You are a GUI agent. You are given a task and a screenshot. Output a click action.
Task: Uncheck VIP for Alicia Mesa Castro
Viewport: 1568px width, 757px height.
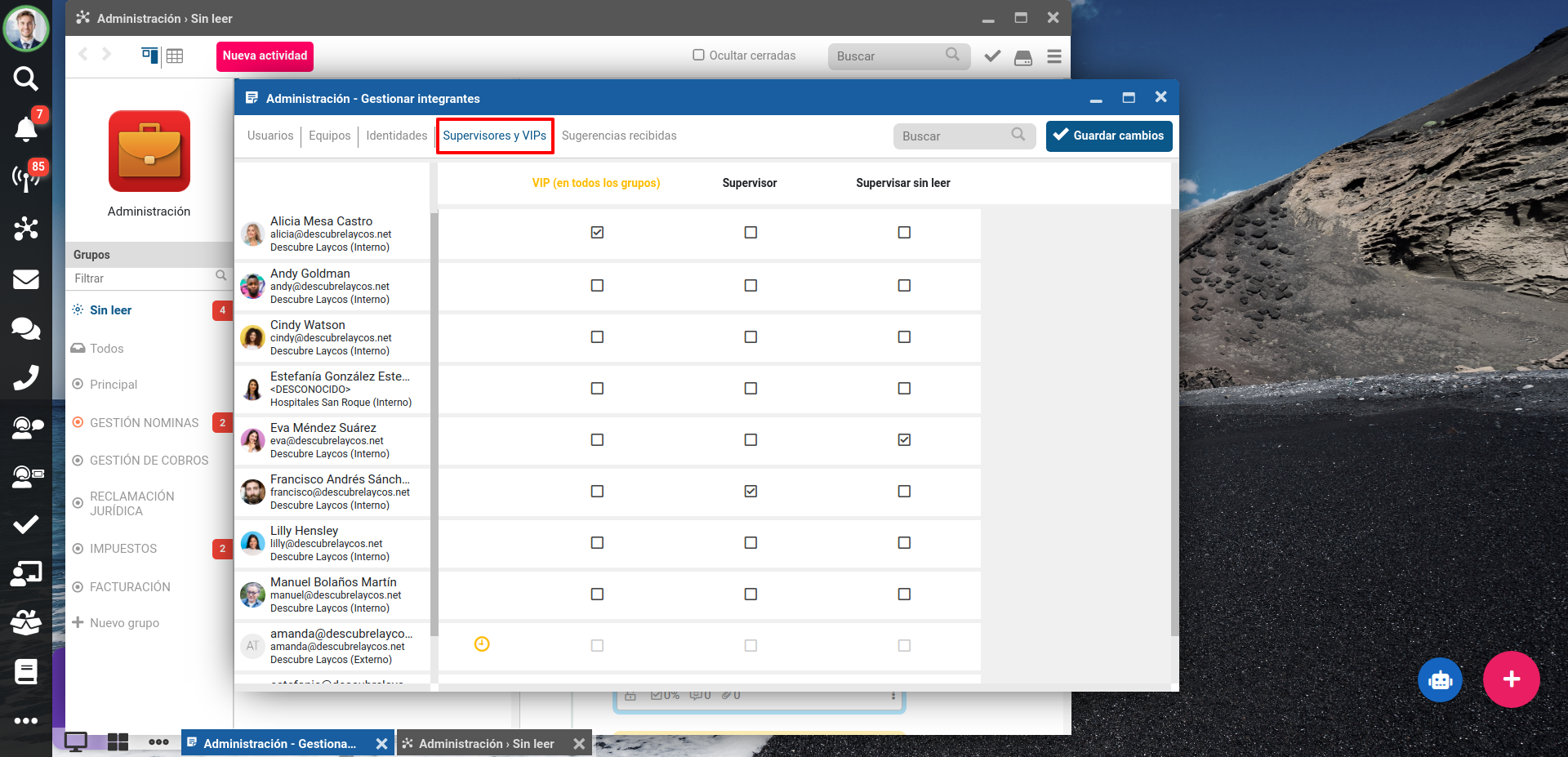pos(597,233)
